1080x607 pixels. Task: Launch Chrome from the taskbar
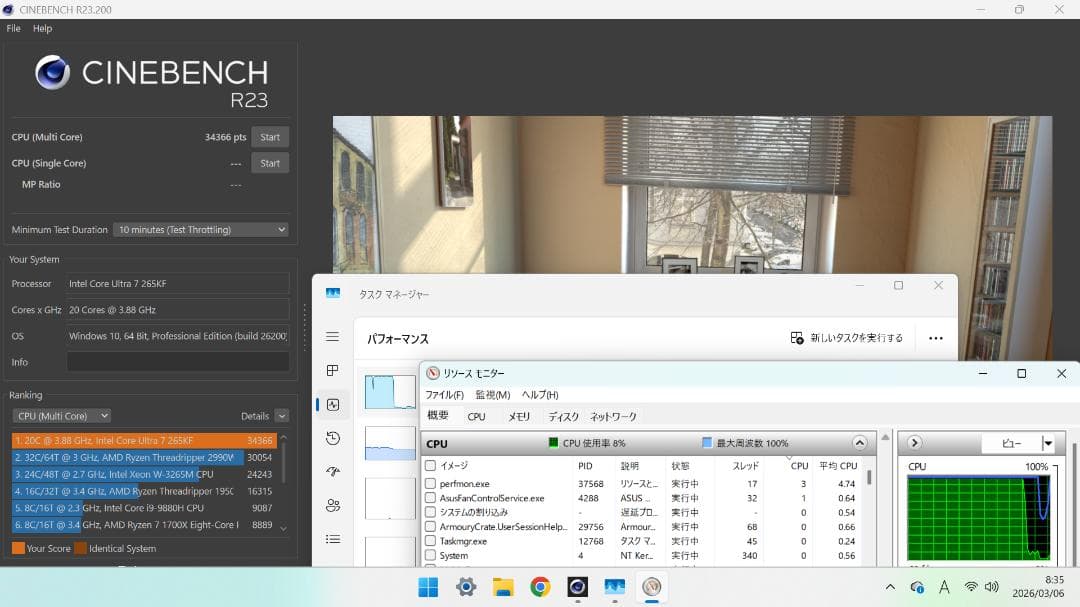(540, 587)
